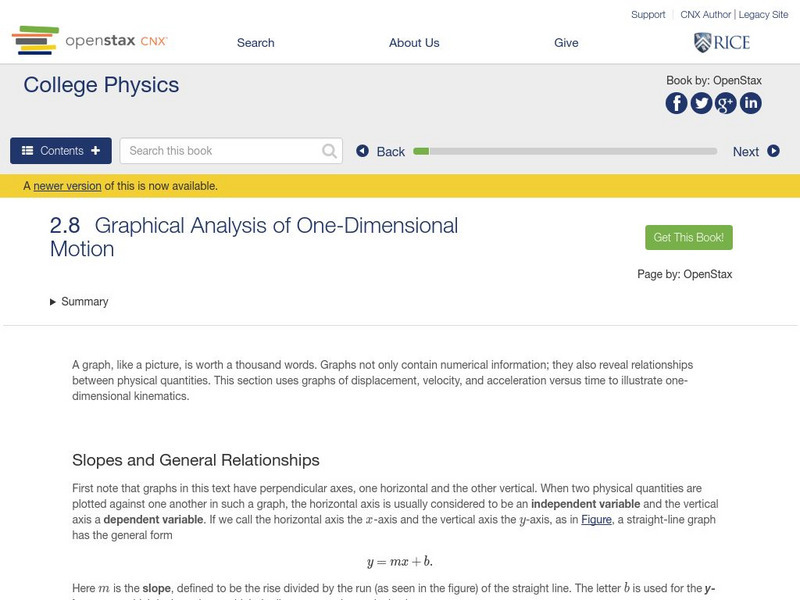Open the Give menu item
800x600 pixels.
tap(566, 43)
